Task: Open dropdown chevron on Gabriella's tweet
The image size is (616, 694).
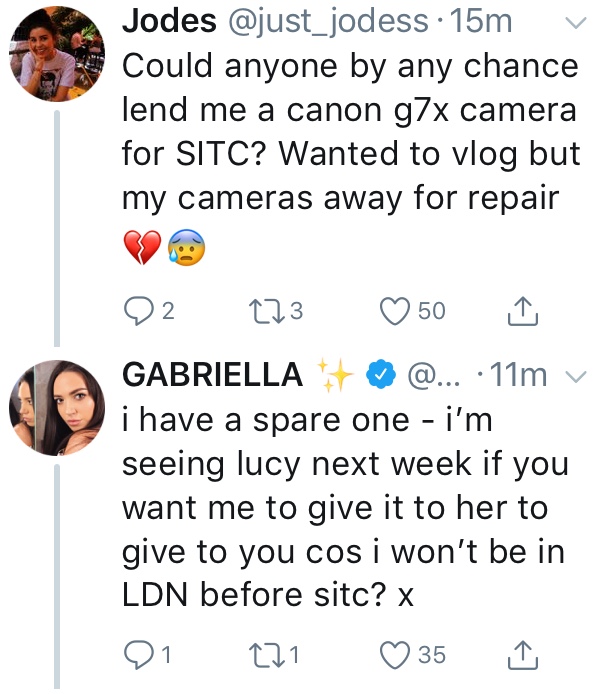Action: pyautogui.click(x=576, y=376)
